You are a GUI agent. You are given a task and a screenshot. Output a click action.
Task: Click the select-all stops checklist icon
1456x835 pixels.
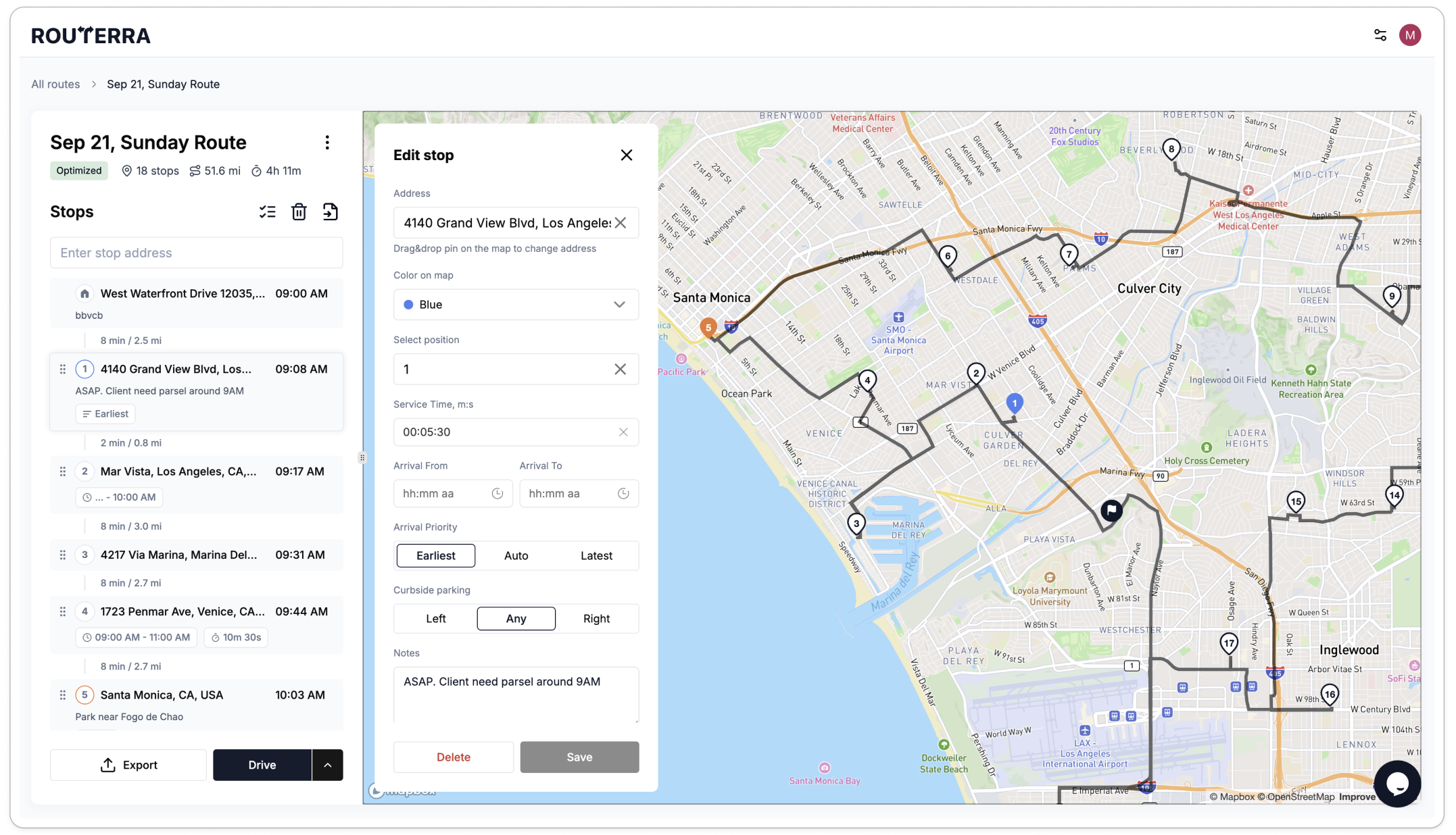pos(267,212)
